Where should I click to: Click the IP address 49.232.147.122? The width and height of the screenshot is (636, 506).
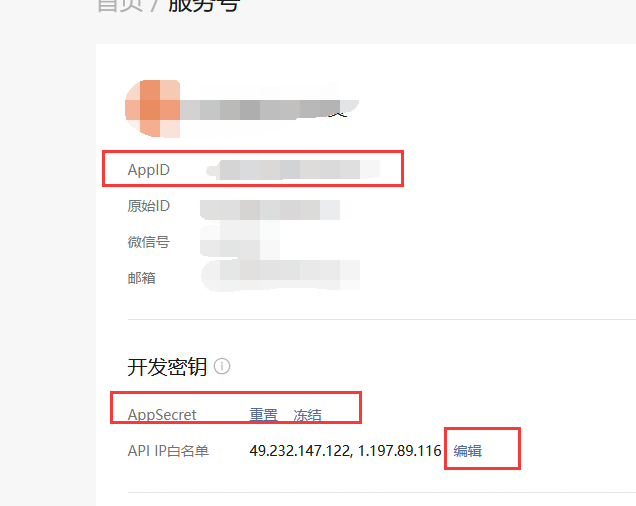296,451
